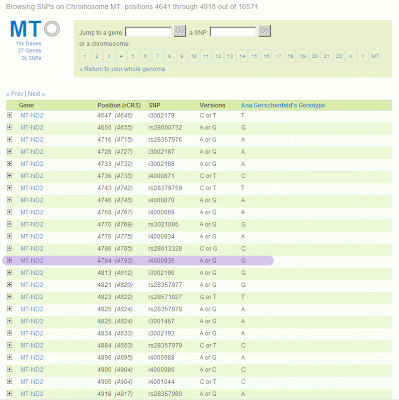Open MT-ND2 gene link in i4000934 row
The width and height of the screenshot is (399, 400).
(x=32, y=236)
